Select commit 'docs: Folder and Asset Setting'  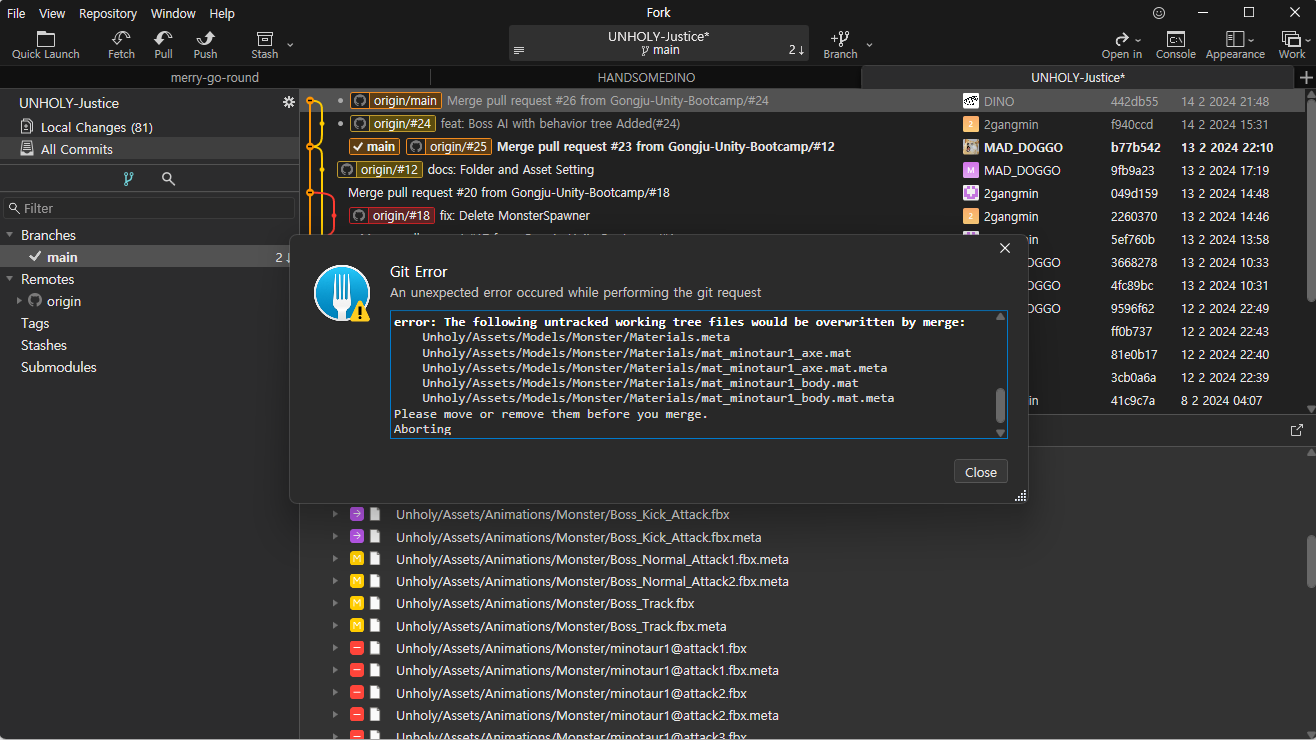511,170
